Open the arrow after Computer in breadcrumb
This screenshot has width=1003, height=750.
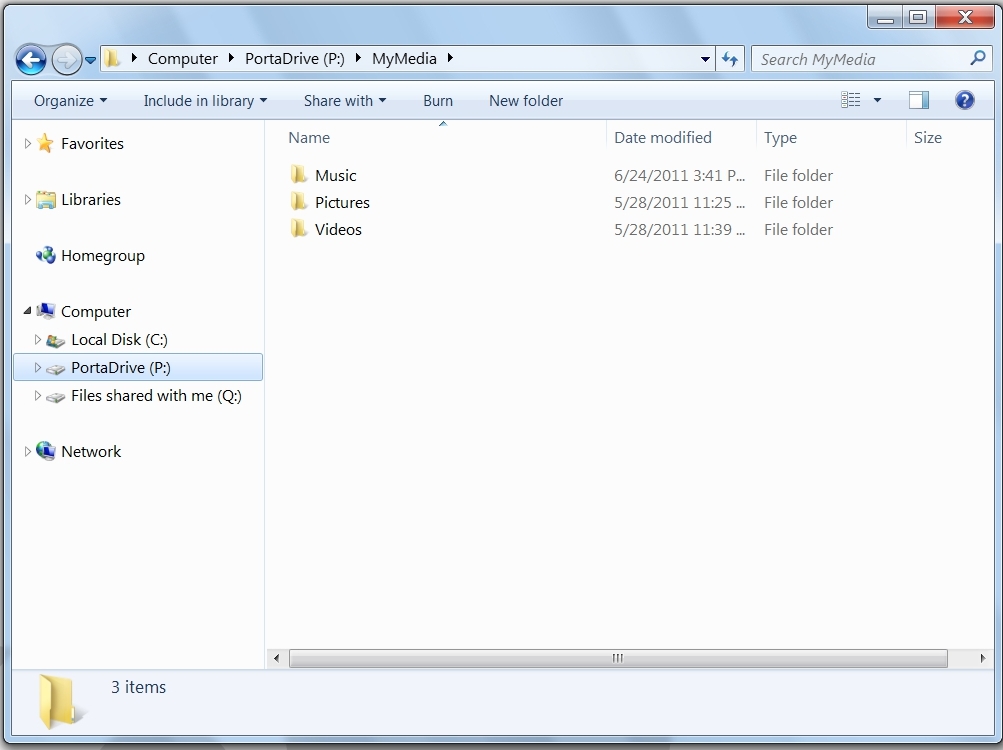click(x=232, y=58)
